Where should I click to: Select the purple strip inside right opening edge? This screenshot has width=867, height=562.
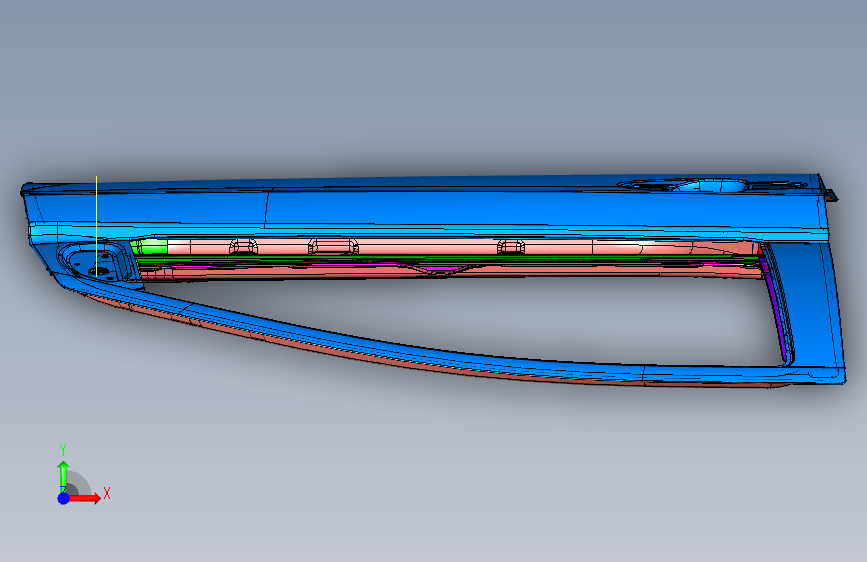[777, 313]
